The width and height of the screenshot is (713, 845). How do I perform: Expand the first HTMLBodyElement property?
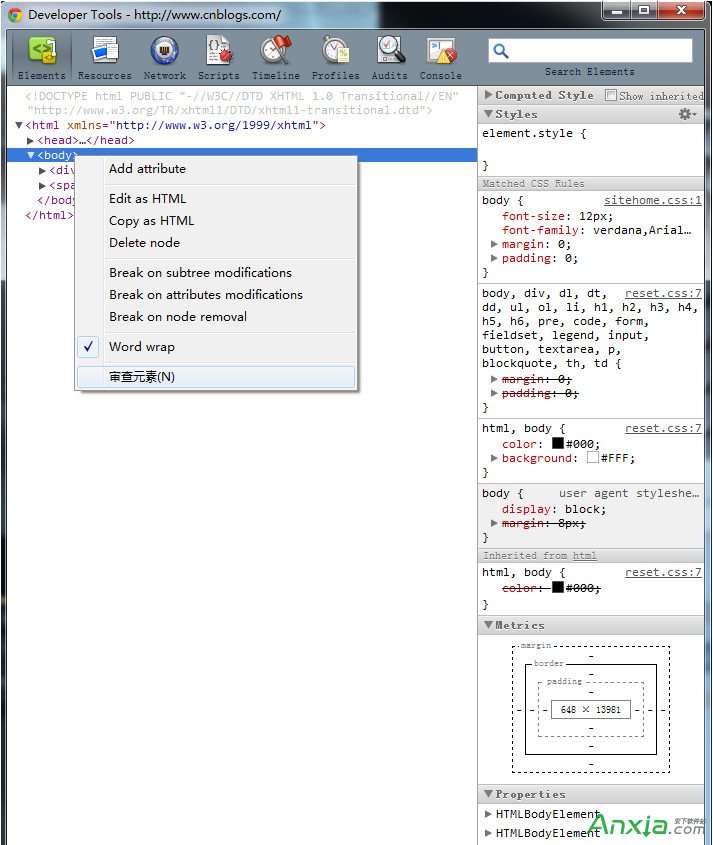pyautogui.click(x=488, y=814)
